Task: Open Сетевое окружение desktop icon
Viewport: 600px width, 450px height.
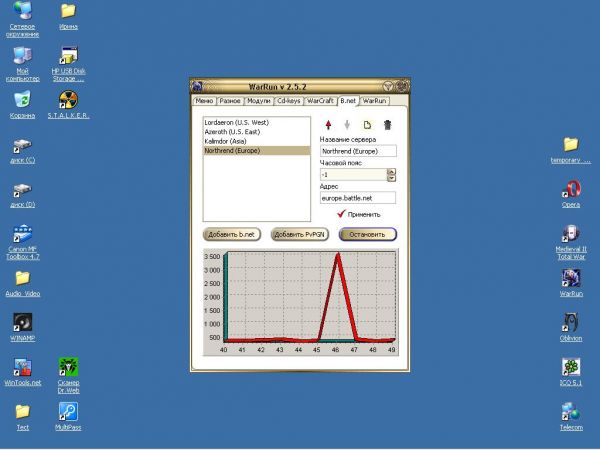Action: click(22, 19)
